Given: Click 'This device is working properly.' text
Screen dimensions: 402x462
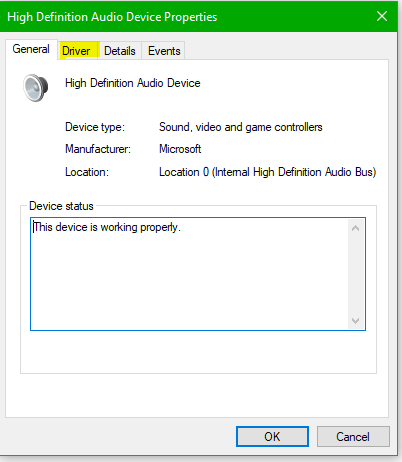Looking at the screenshot, I should tap(107, 227).
